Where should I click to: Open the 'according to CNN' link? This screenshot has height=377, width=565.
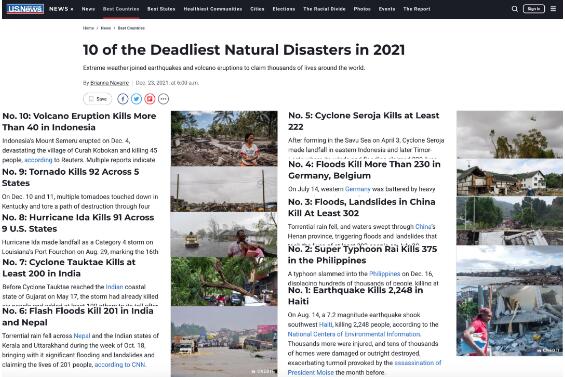coord(120,365)
